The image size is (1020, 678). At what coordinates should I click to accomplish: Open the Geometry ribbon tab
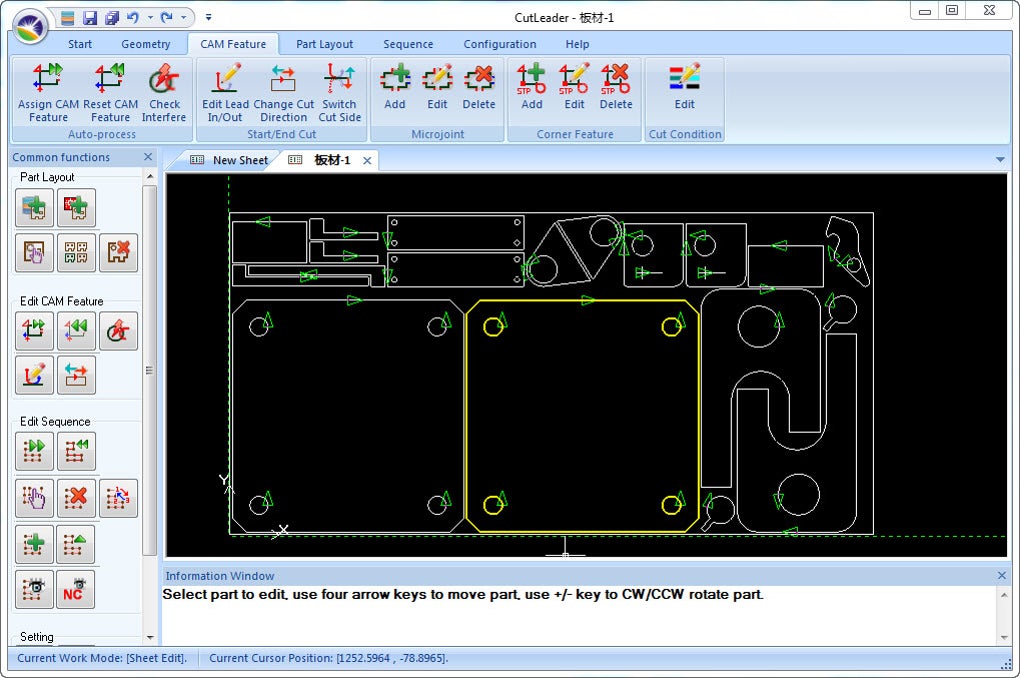(x=146, y=44)
